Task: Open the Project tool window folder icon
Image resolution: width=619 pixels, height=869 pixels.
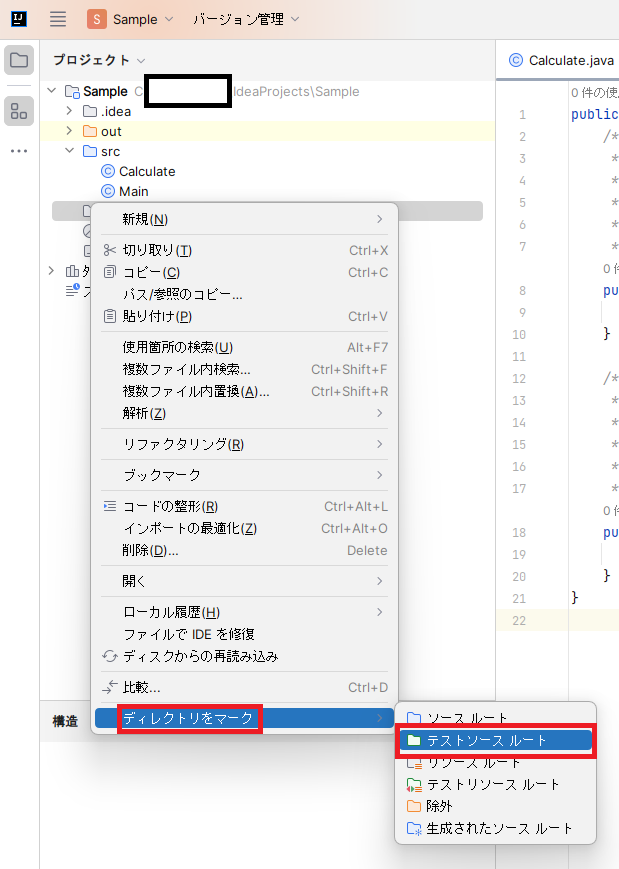Action: click(x=19, y=60)
